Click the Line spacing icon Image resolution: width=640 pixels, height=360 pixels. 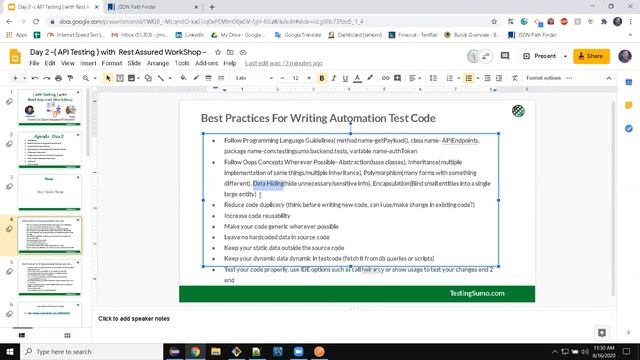point(433,78)
